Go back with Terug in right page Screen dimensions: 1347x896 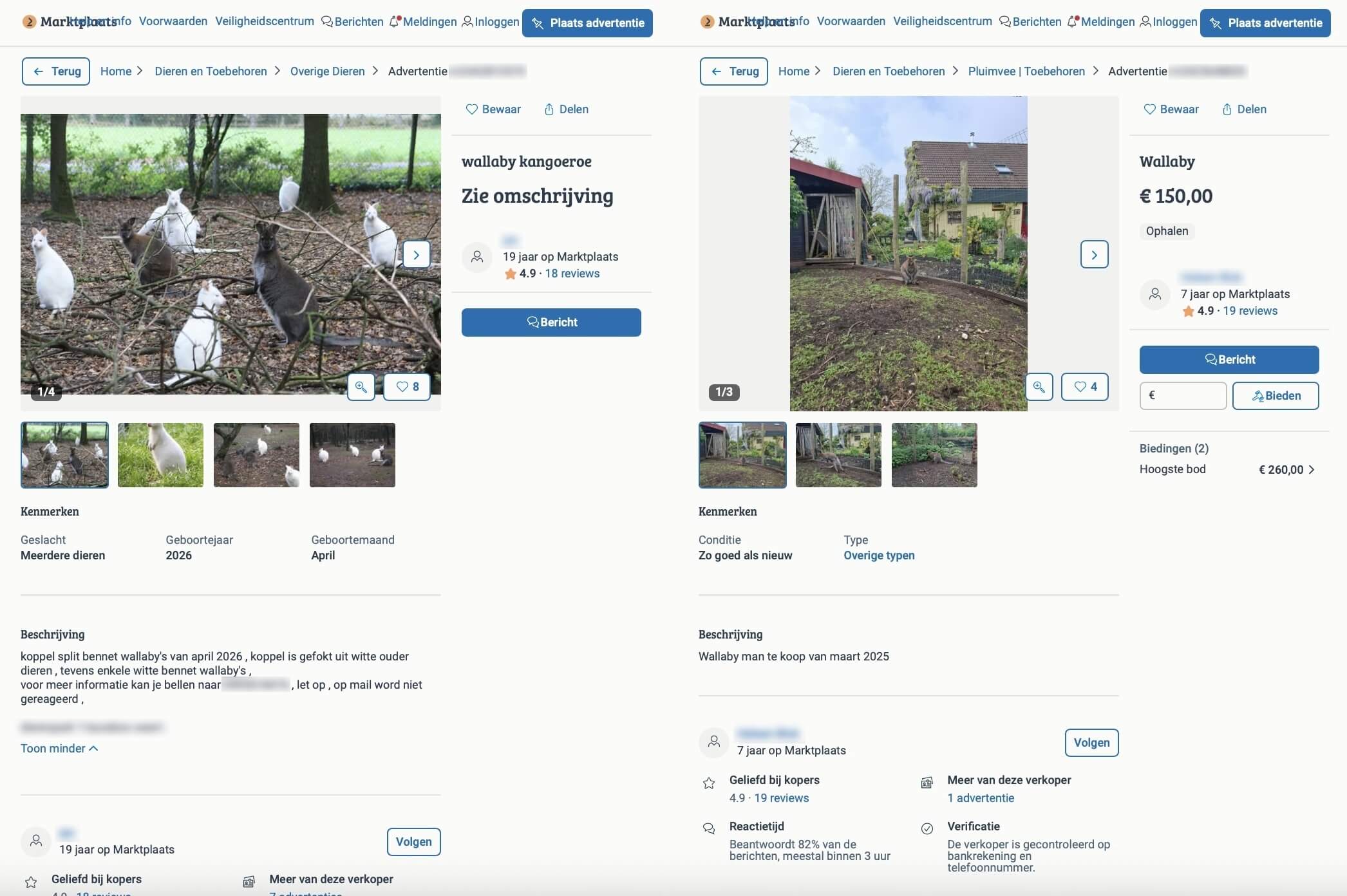tap(734, 71)
